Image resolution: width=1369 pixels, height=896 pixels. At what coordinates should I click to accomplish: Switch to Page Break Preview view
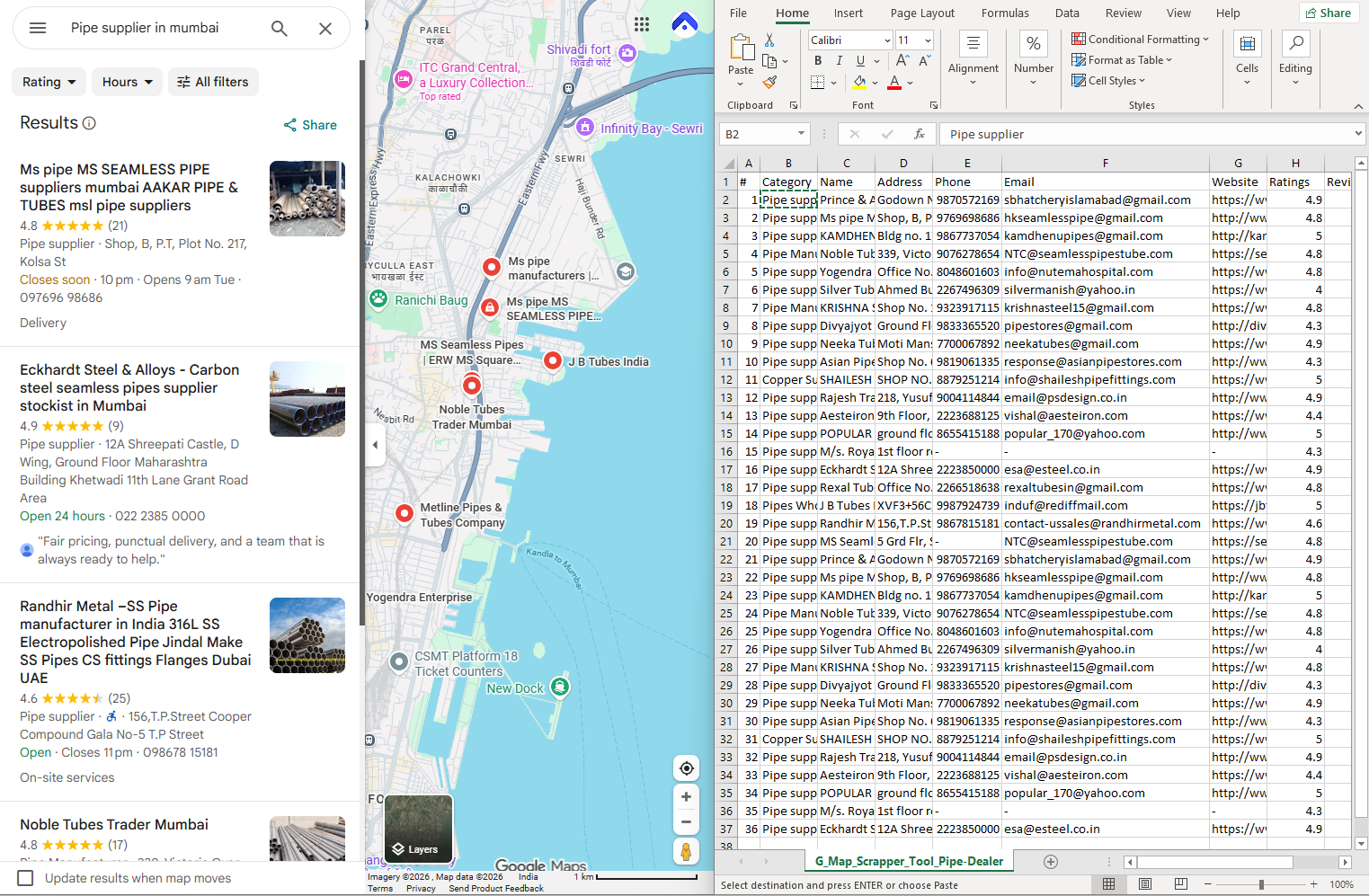tap(1180, 884)
